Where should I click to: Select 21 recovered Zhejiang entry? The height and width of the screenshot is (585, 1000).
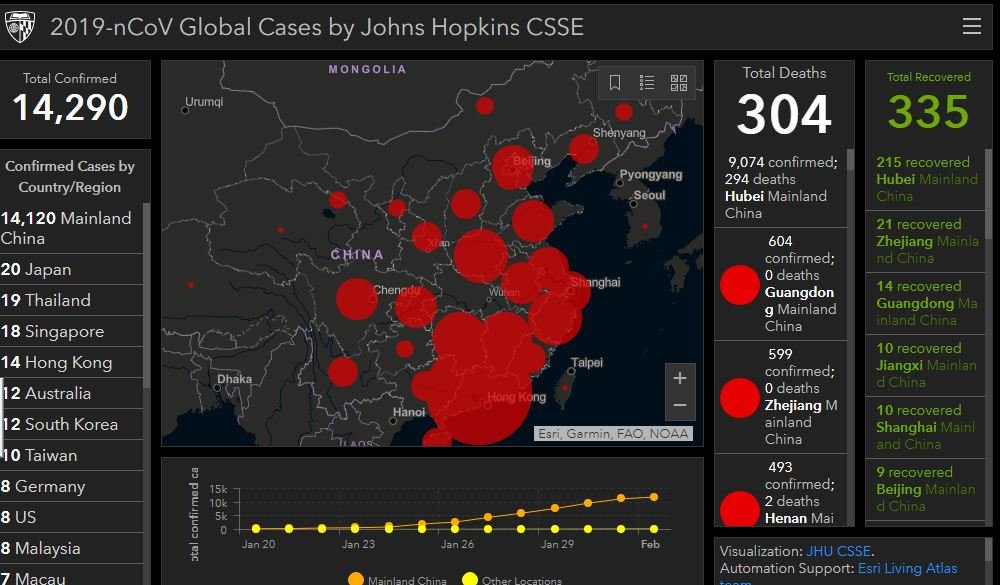pos(925,241)
